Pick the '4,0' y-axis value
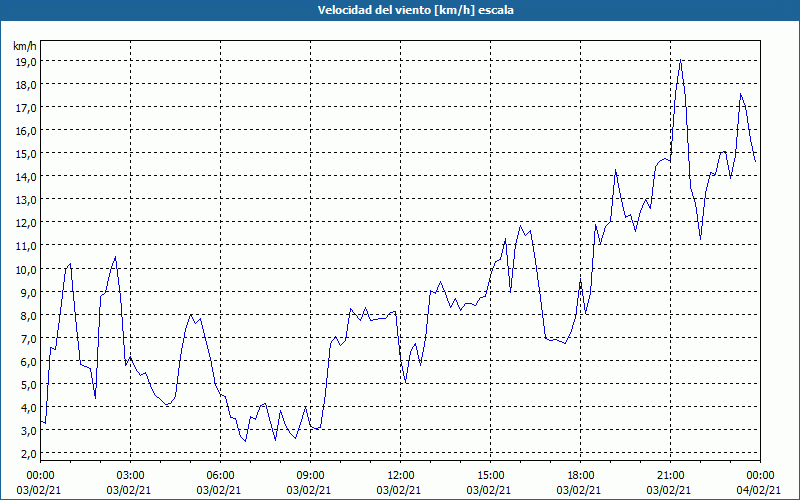 [29, 408]
